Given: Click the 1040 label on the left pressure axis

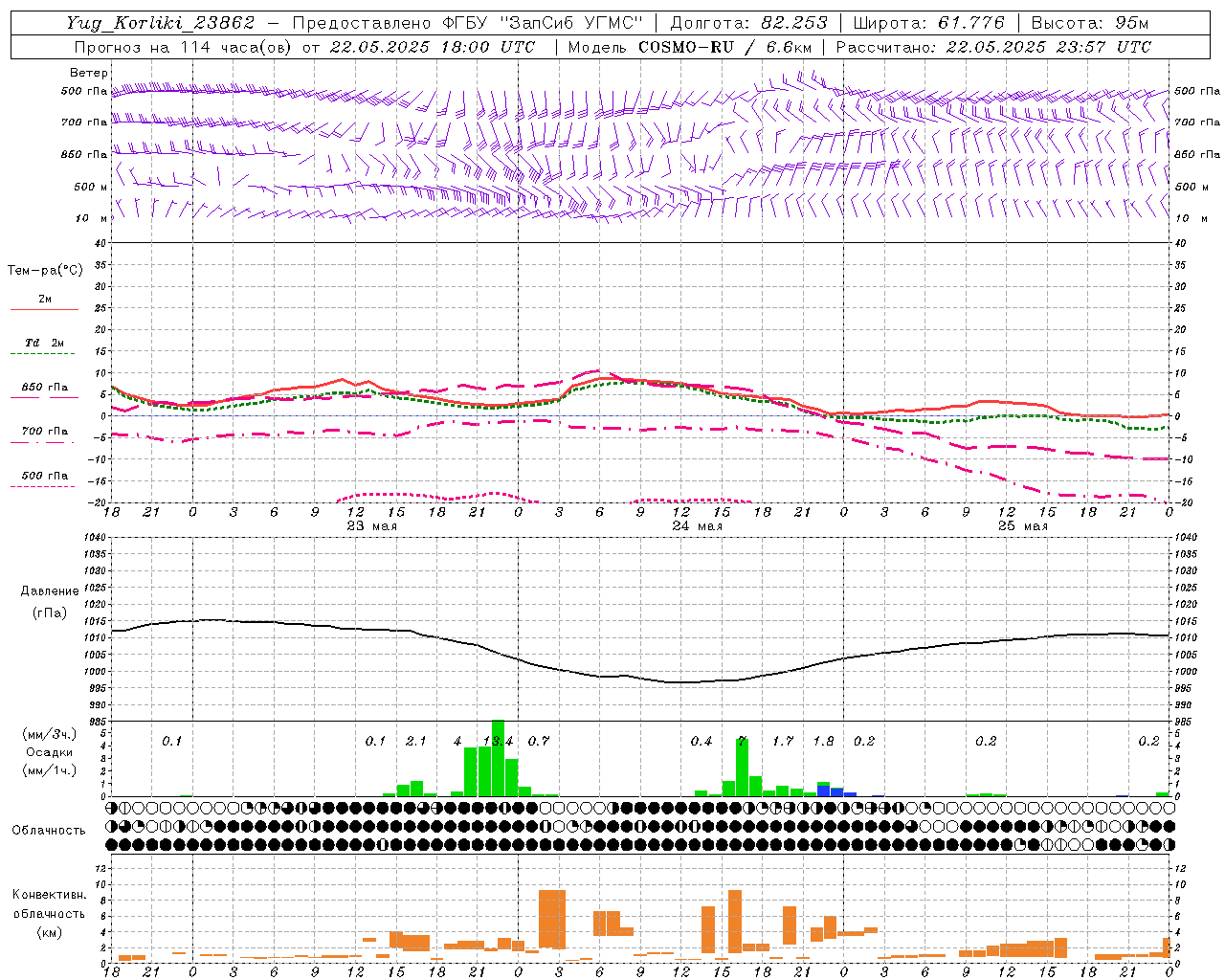Looking at the screenshot, I should point(95,537).
